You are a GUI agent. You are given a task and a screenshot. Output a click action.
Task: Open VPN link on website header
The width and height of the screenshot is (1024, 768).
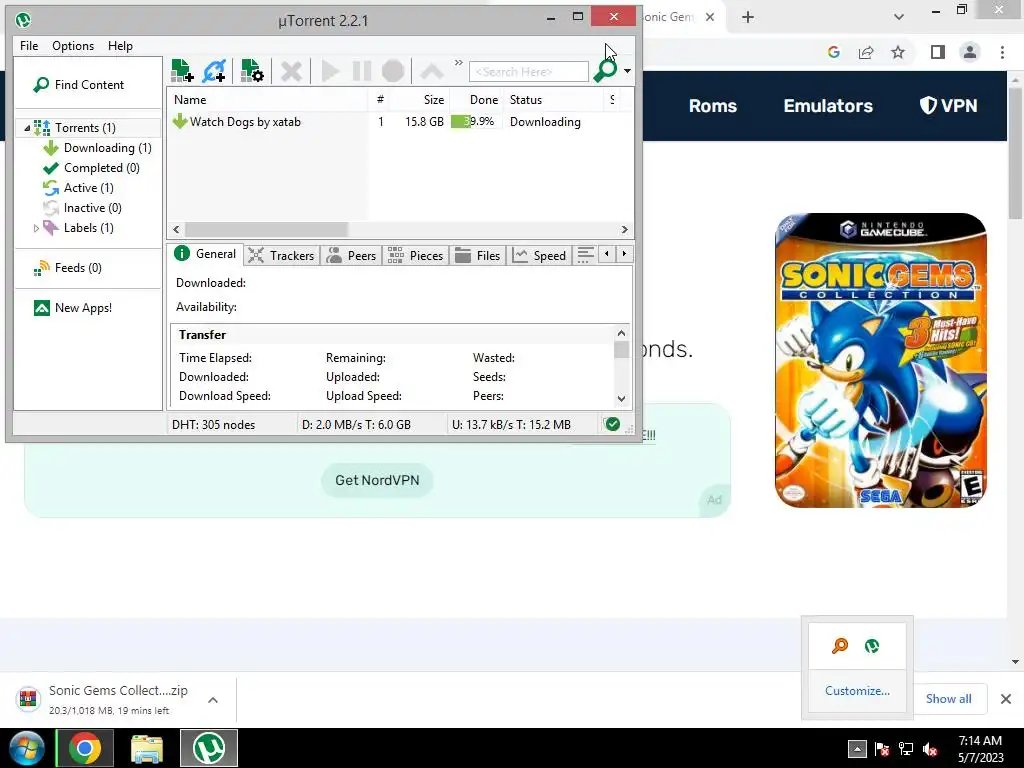click(948, 106)
